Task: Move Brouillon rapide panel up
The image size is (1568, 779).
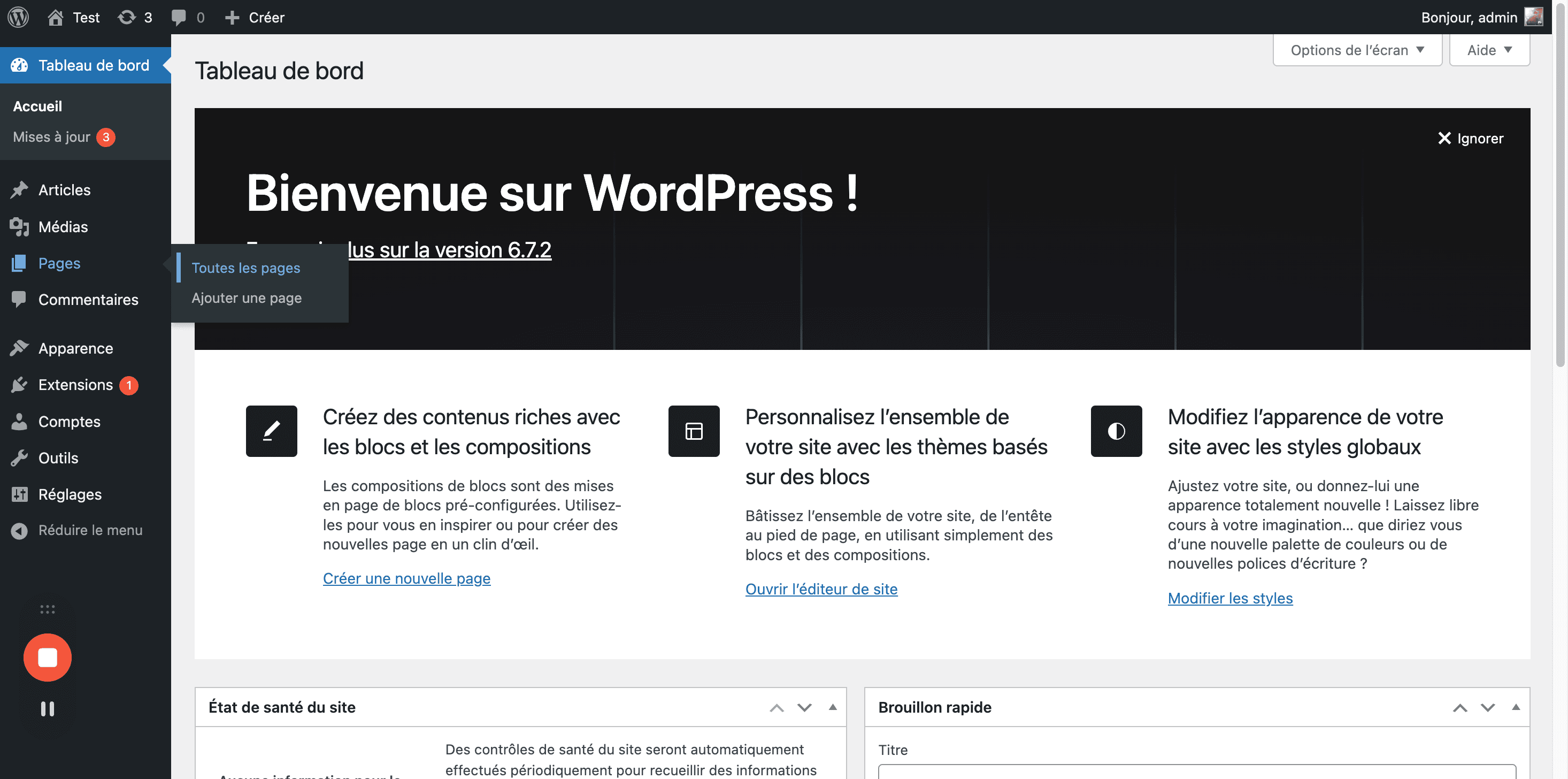Action: (x=1461, y=708)
